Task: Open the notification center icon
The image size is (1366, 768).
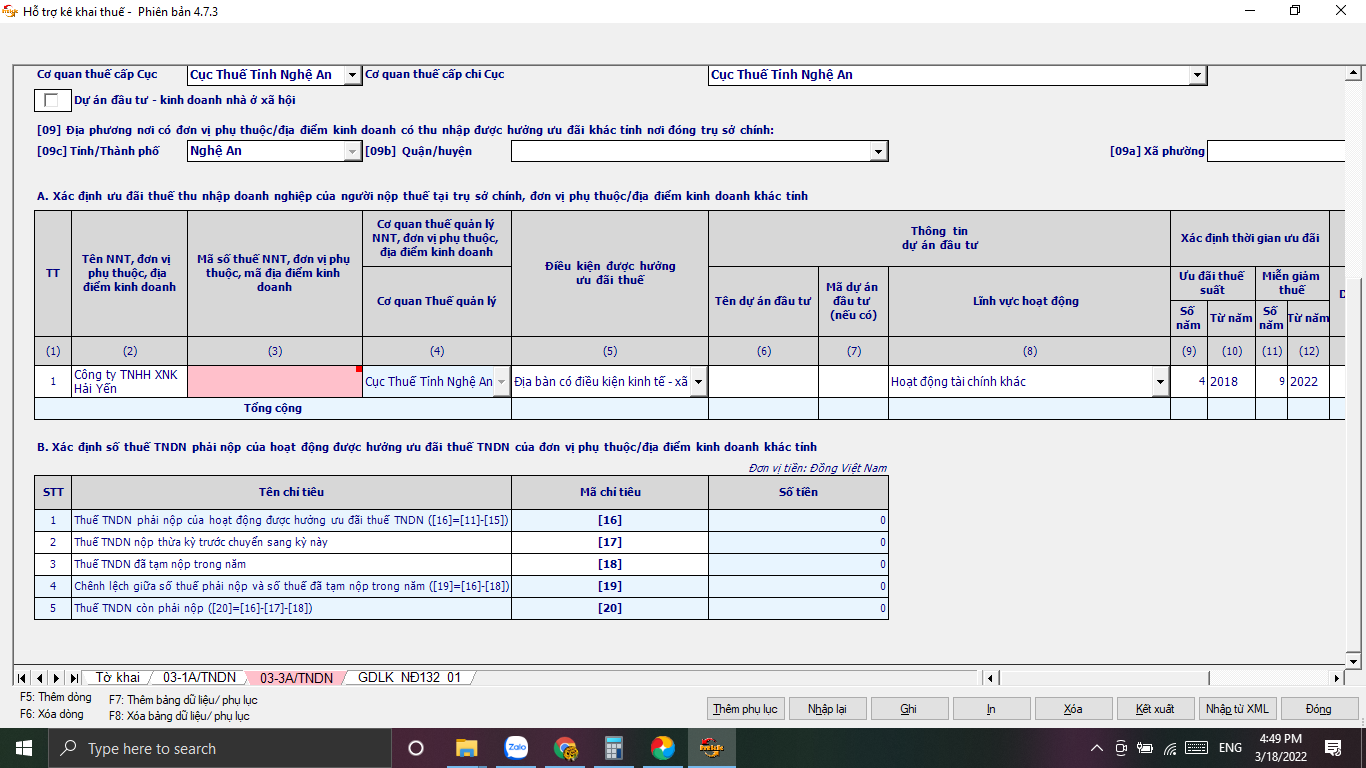Action: pos(1332,748)
